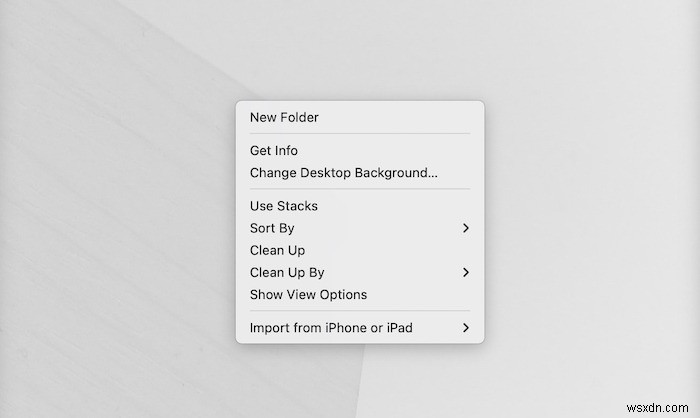Click the Clean Up By entry
The height and width of the screenshot is (418, 700).
tap(287, 272)
